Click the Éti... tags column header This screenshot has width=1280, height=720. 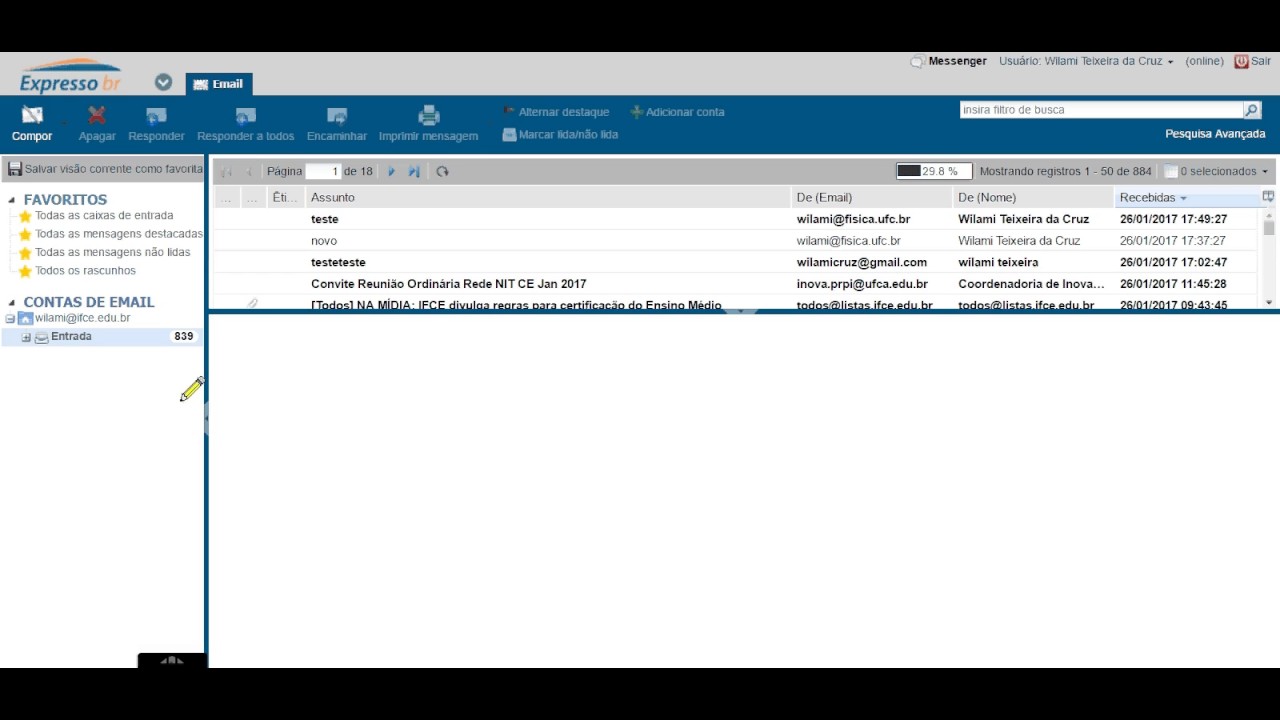pos(285,197)
